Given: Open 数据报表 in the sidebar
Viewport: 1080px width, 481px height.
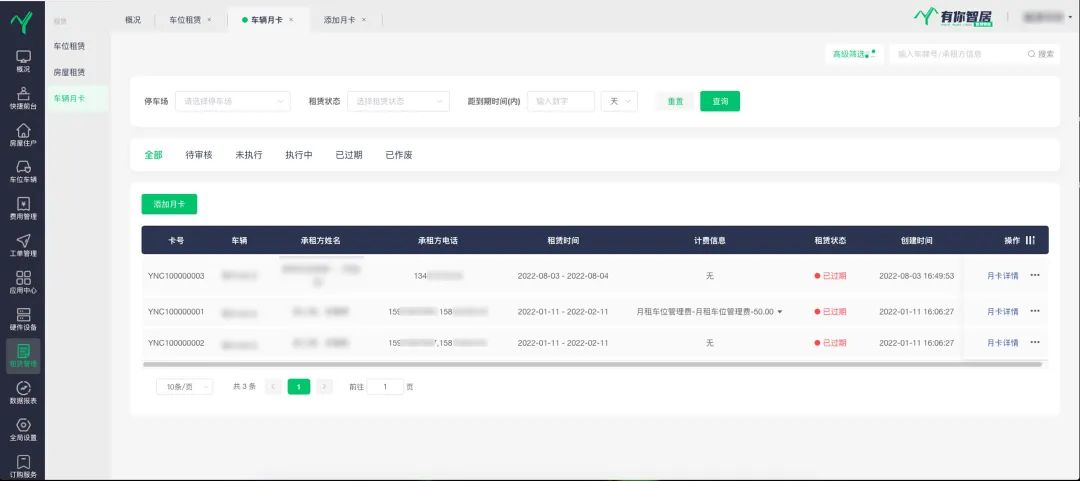Looking at the screenshot, I should pyautogui.click(x=23, y=392).
